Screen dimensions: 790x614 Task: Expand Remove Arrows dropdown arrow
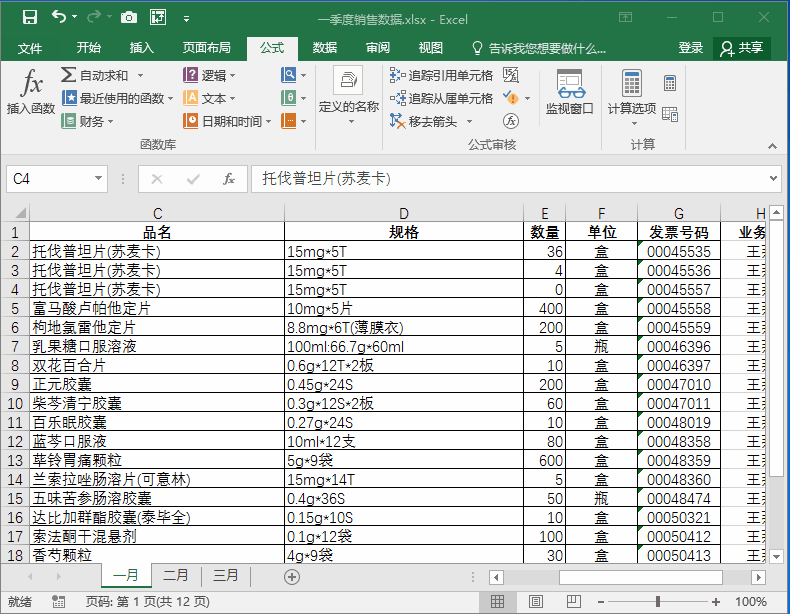pyautogui.click(x=470, y=121)
